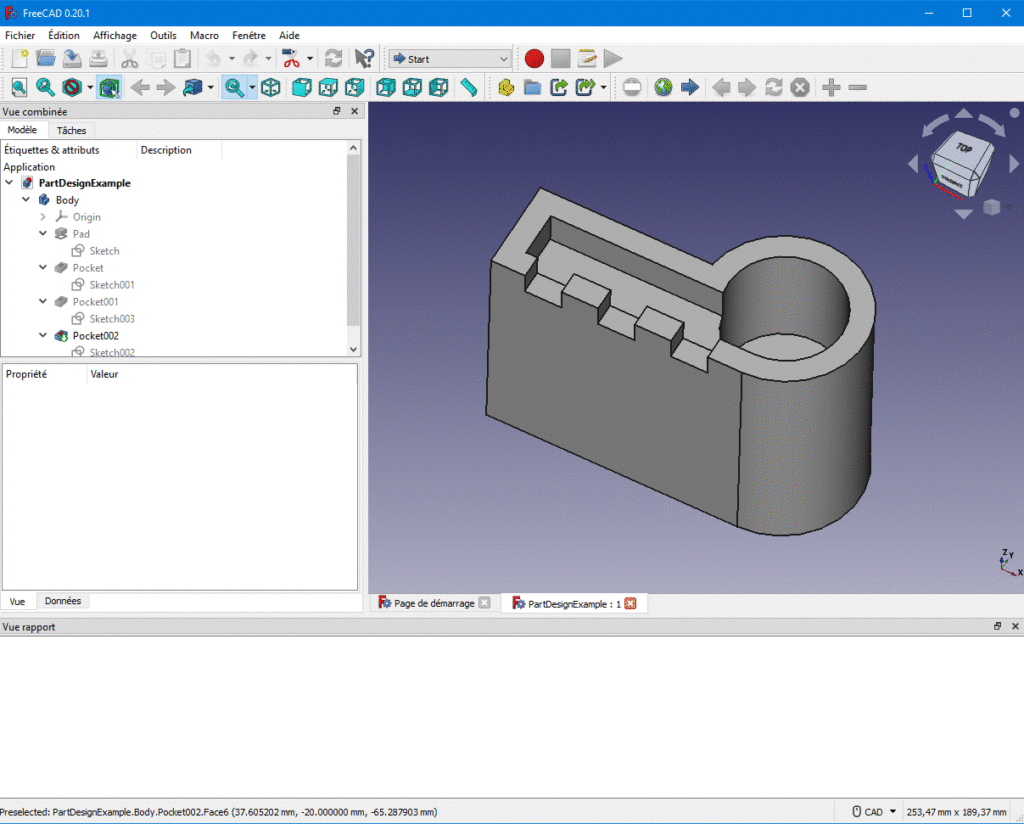Viewport: 1024px width, 824px height.
Task: Click the TOP face of navigation cube
Action: click(965, 148)
